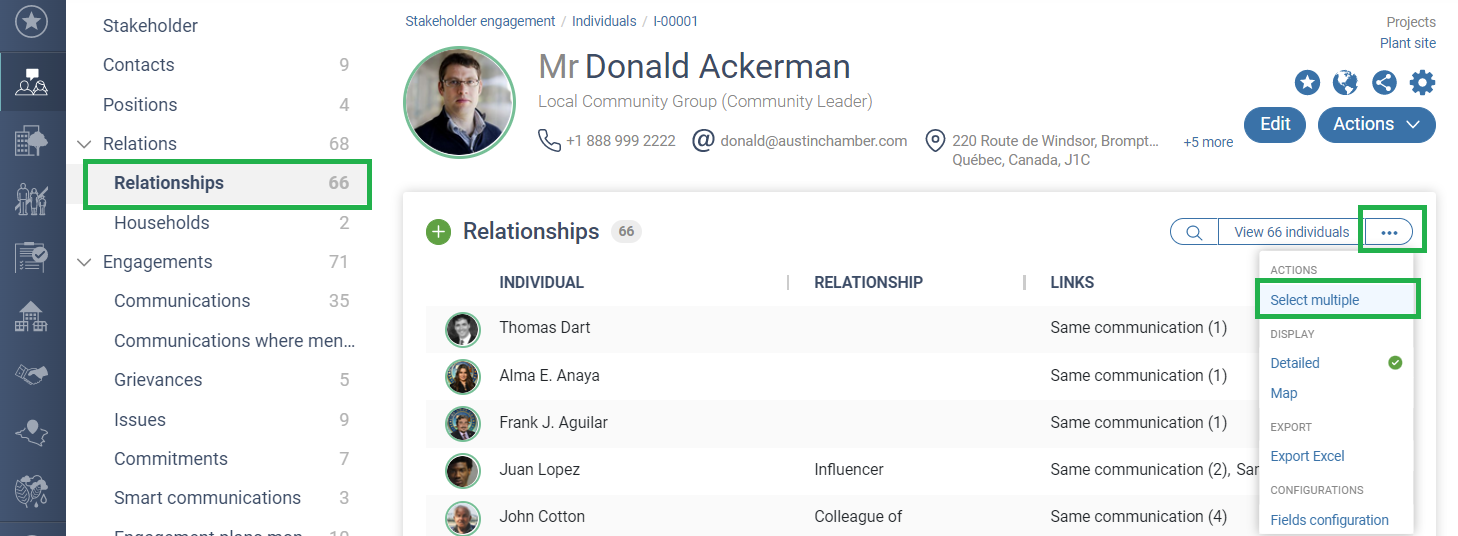Collapse the Engagements tree section
Image resolution: width=1458 pixels, height=536 pixels.
tap(85, 262)
